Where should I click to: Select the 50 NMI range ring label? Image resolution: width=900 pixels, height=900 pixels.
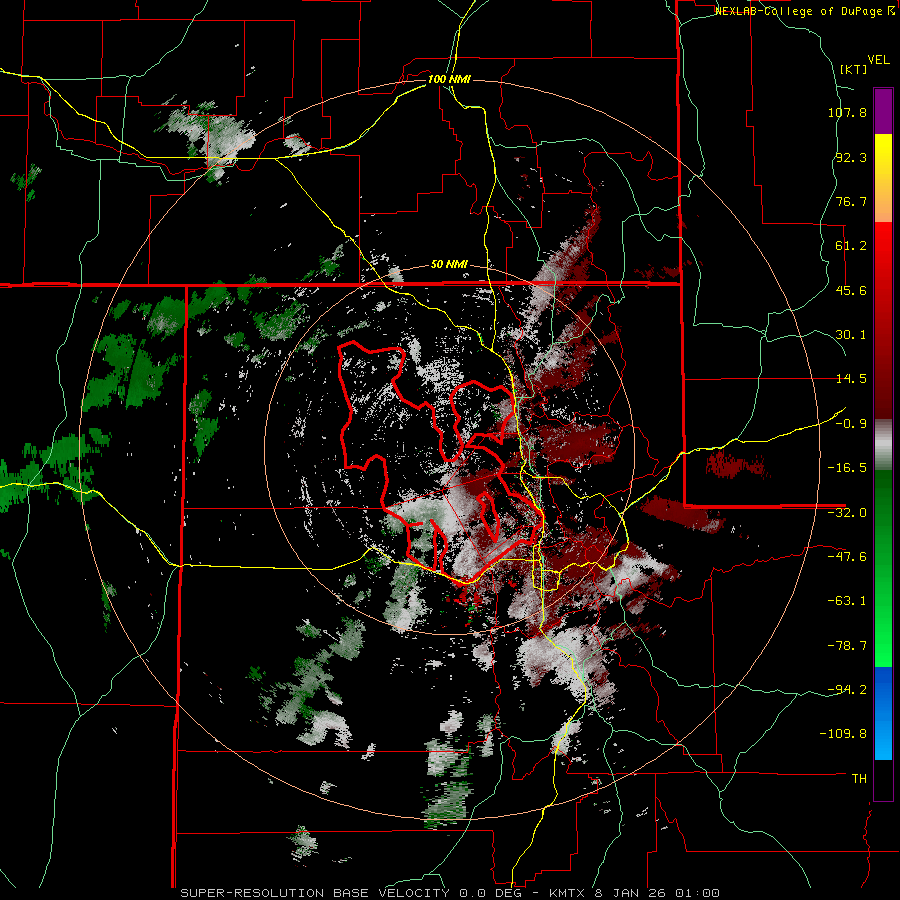[449, 265]
